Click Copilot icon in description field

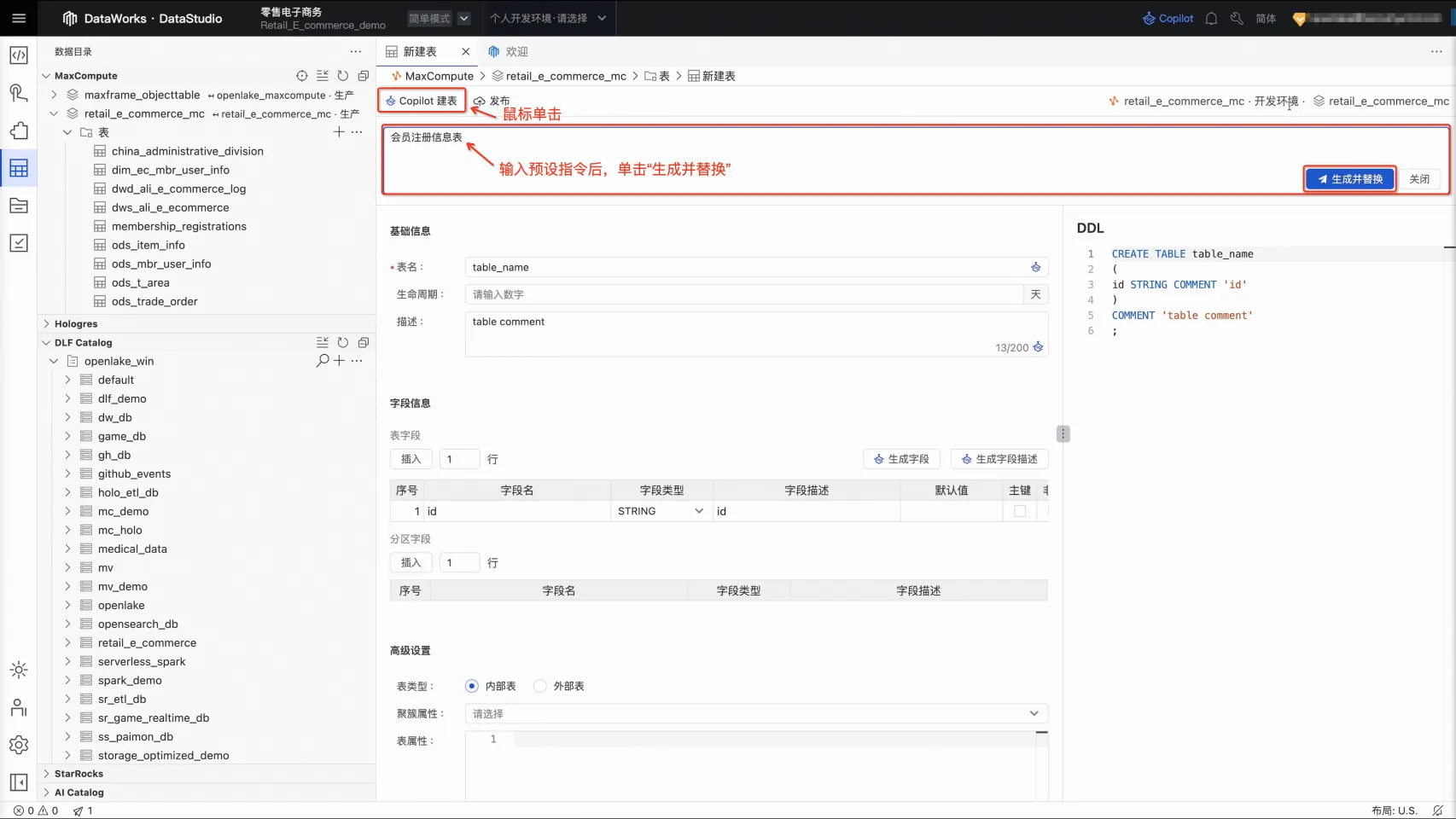click(x=1038, y=346)
